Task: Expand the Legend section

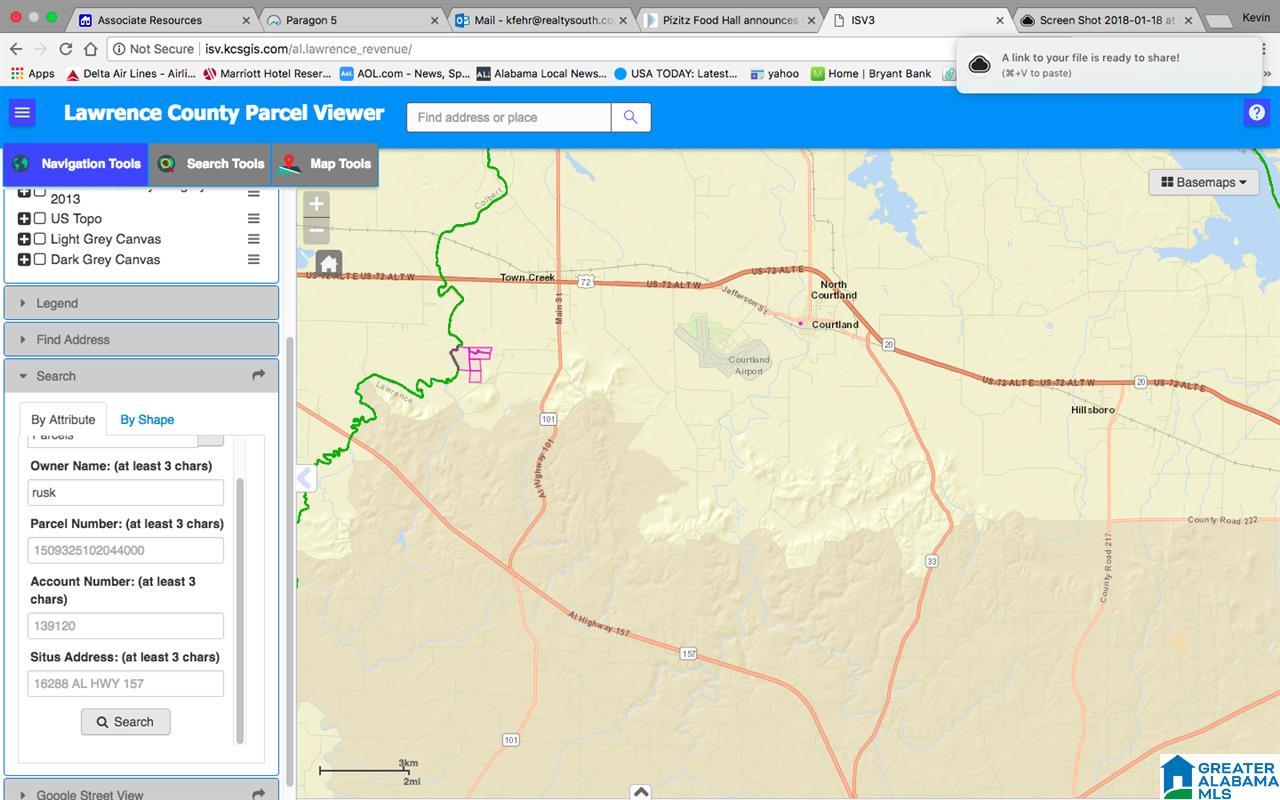Action: (x=141, y=303)
